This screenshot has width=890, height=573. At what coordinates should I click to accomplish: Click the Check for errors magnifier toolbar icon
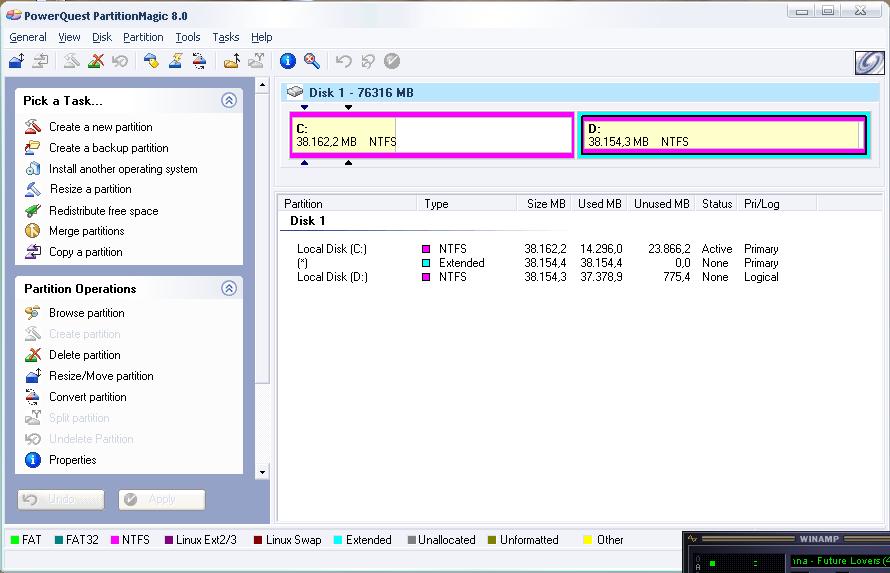pyautogui.click(x=312, y=61)
